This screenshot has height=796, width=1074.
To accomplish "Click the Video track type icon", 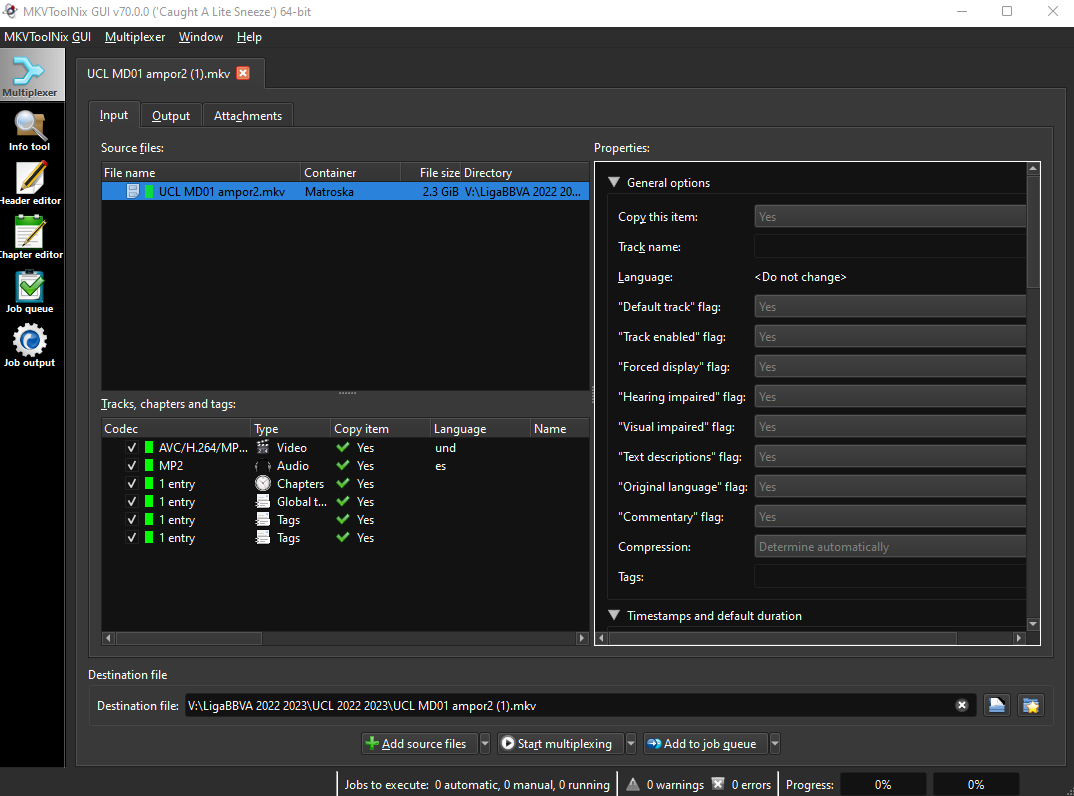I will point(263,447).
